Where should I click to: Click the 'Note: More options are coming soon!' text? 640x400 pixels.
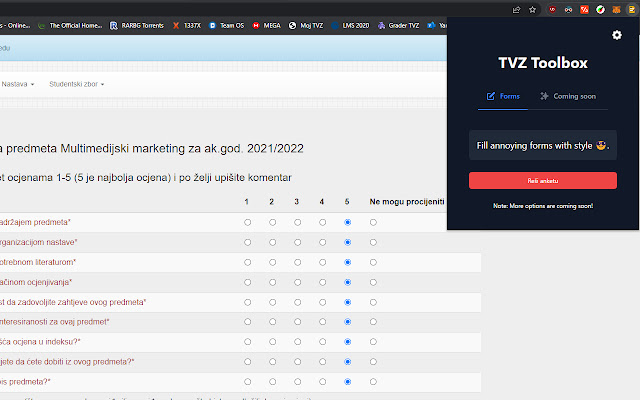point(543,206)
